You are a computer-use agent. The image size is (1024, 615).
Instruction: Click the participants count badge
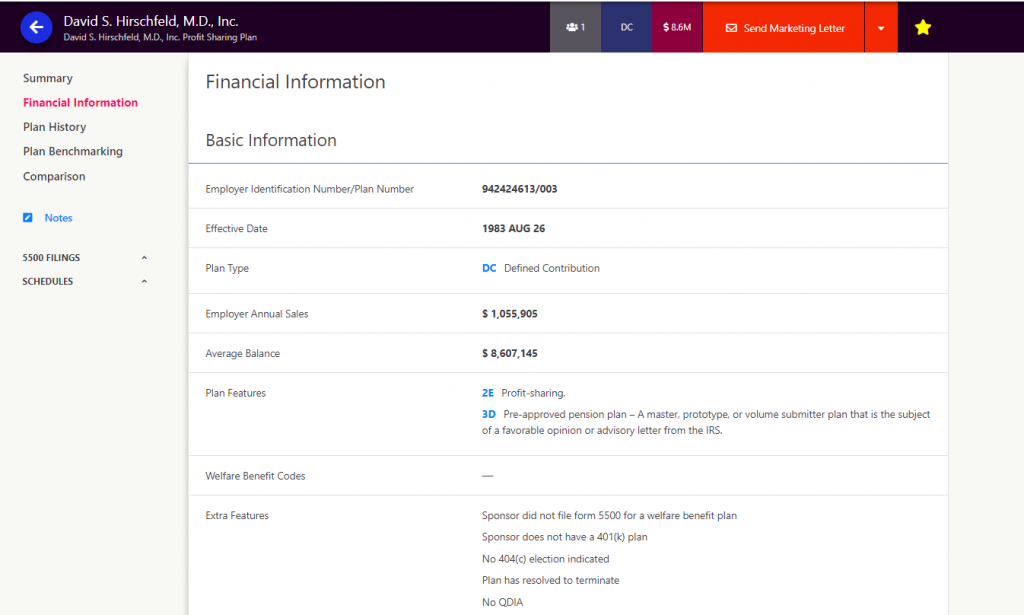pos(575,28)
